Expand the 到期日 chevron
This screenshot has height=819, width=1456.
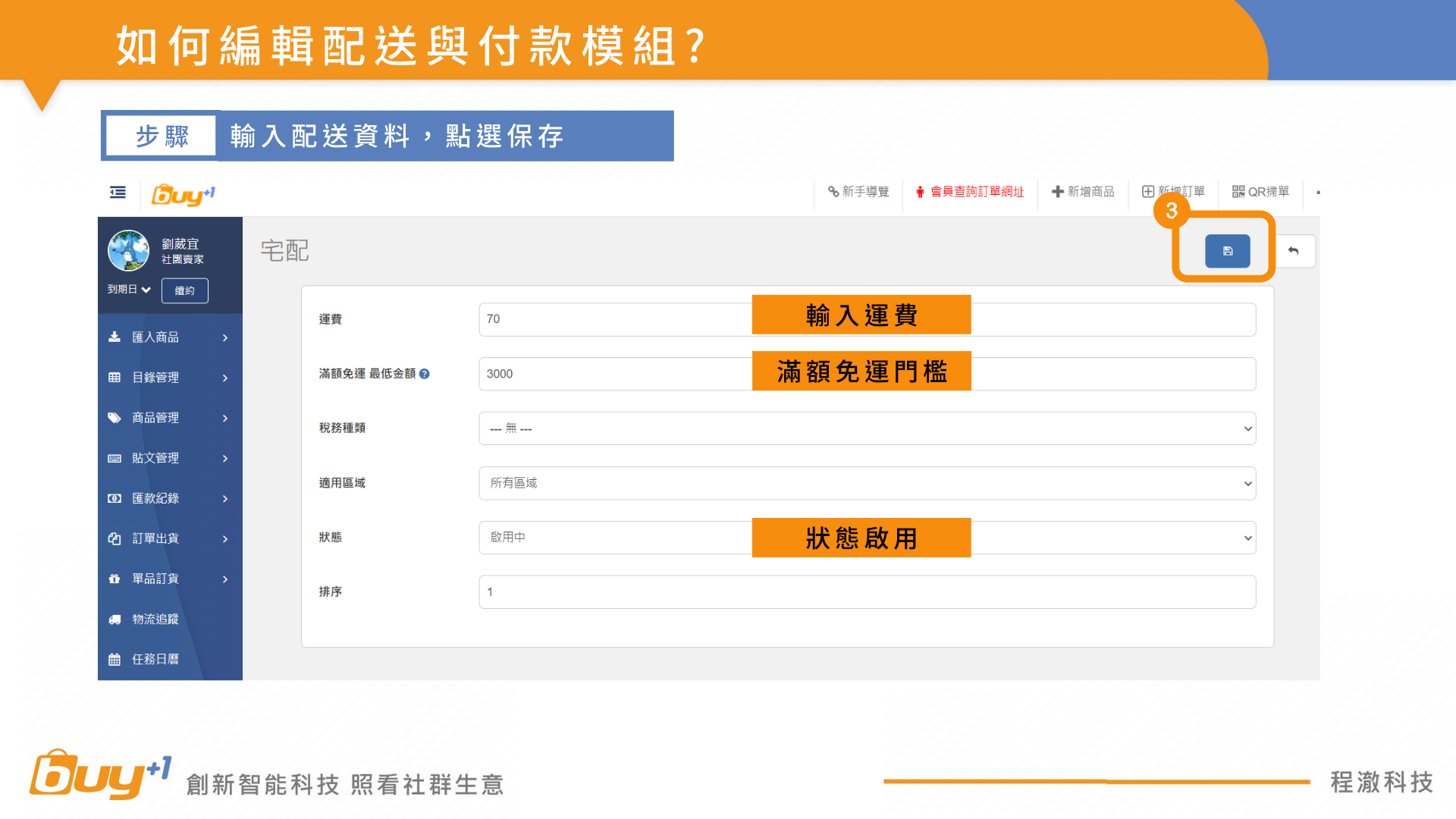click(146, 290)
